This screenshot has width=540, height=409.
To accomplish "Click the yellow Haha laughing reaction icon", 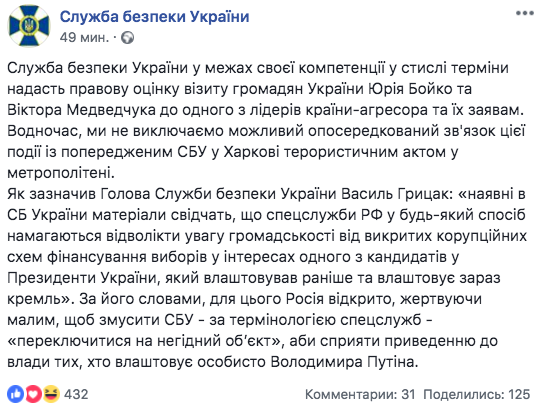I will click(x=51, y=394).
